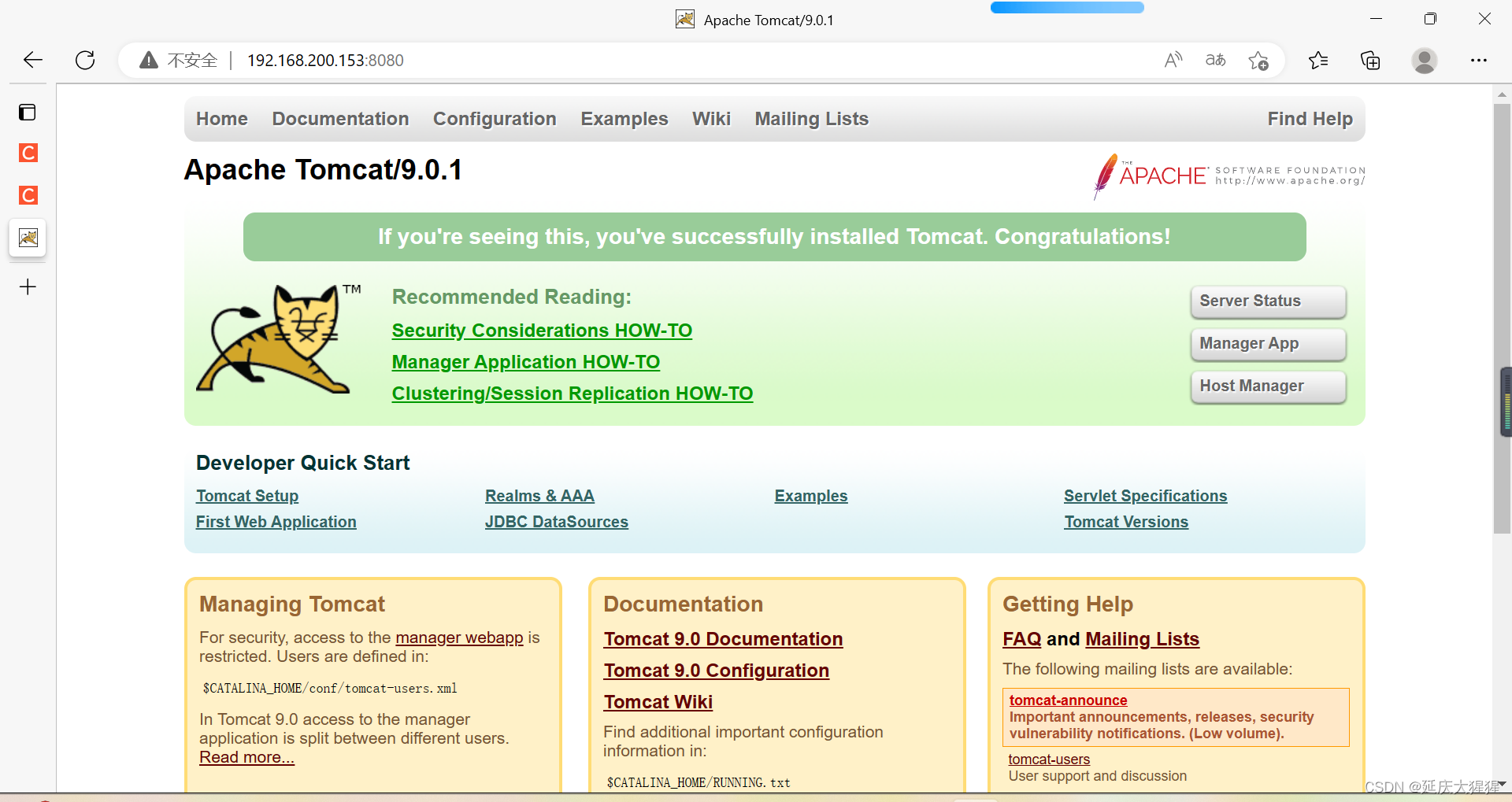Reload the page with refresh icon
The width and height of the screenshot is (1512, 802).
pyautogui.click(x=85, y=60)
